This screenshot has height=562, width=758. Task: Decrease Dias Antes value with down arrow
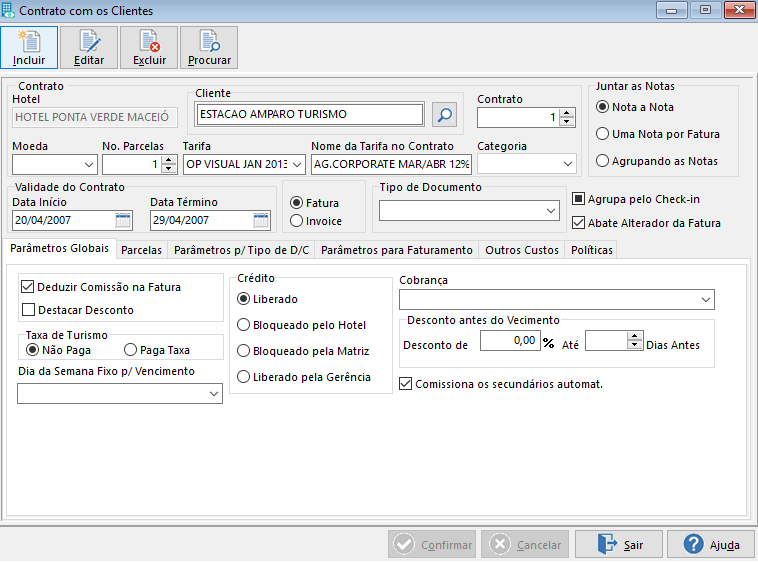coord(634,345)
